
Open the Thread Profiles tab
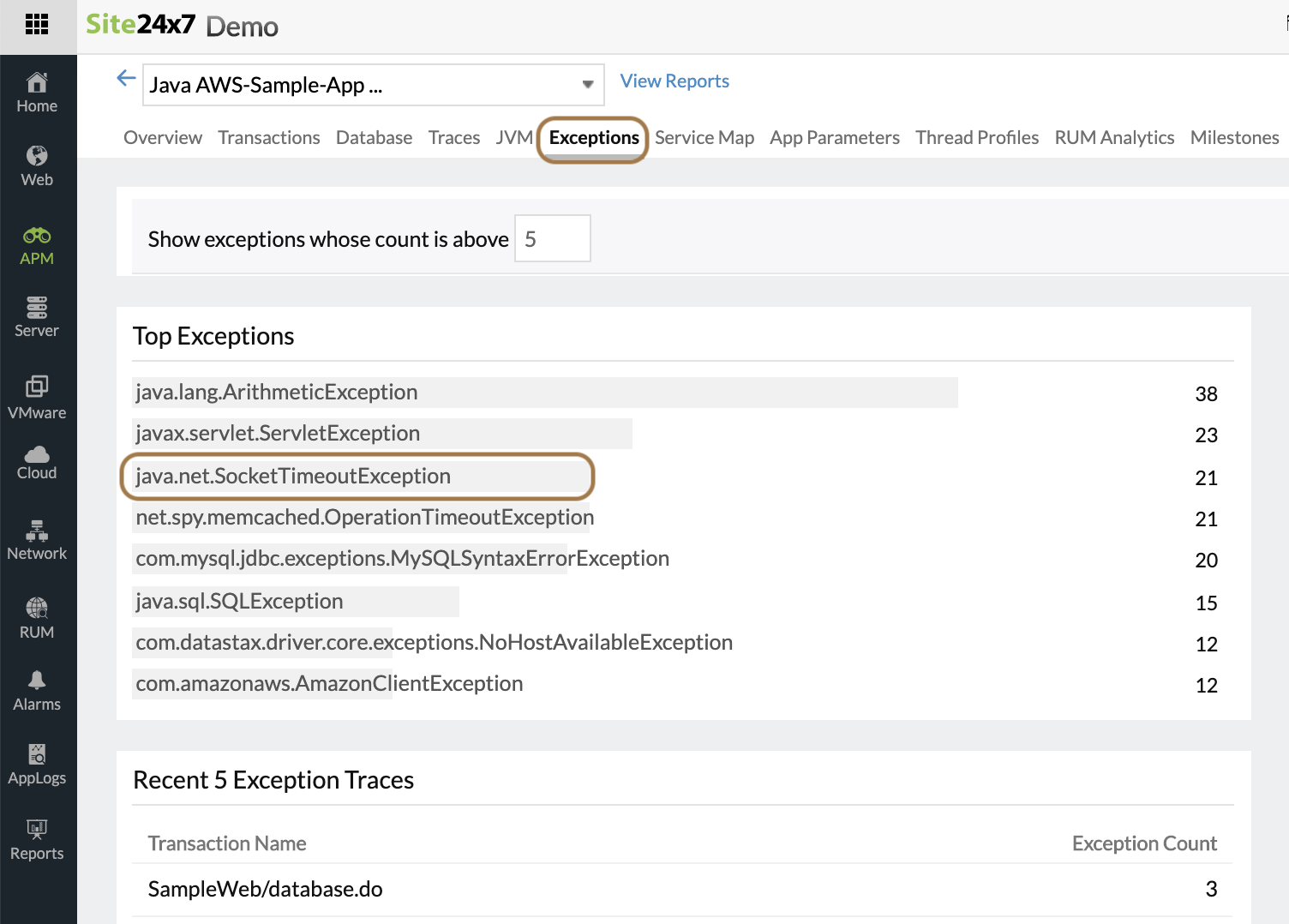(976, 138)
